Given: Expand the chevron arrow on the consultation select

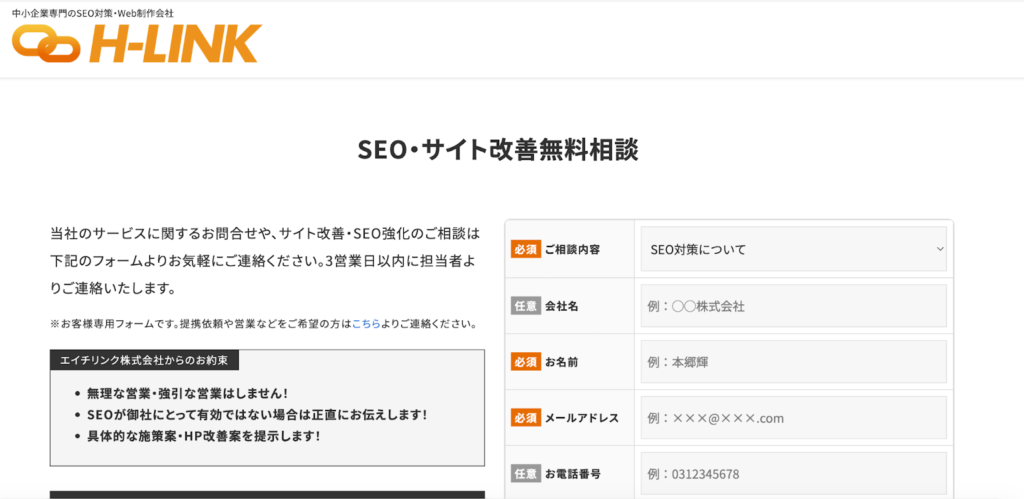Looking at the screenshot, I should coord(939,249).
